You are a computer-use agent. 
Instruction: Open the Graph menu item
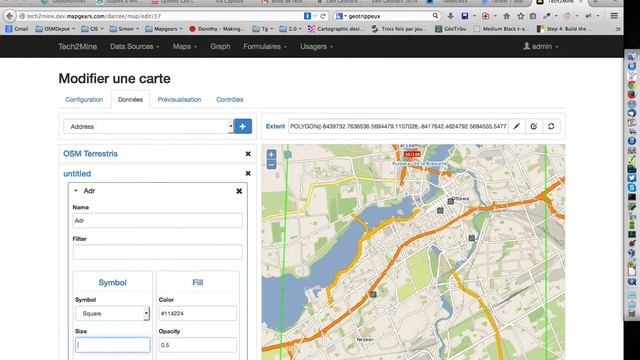pos(220,47)
